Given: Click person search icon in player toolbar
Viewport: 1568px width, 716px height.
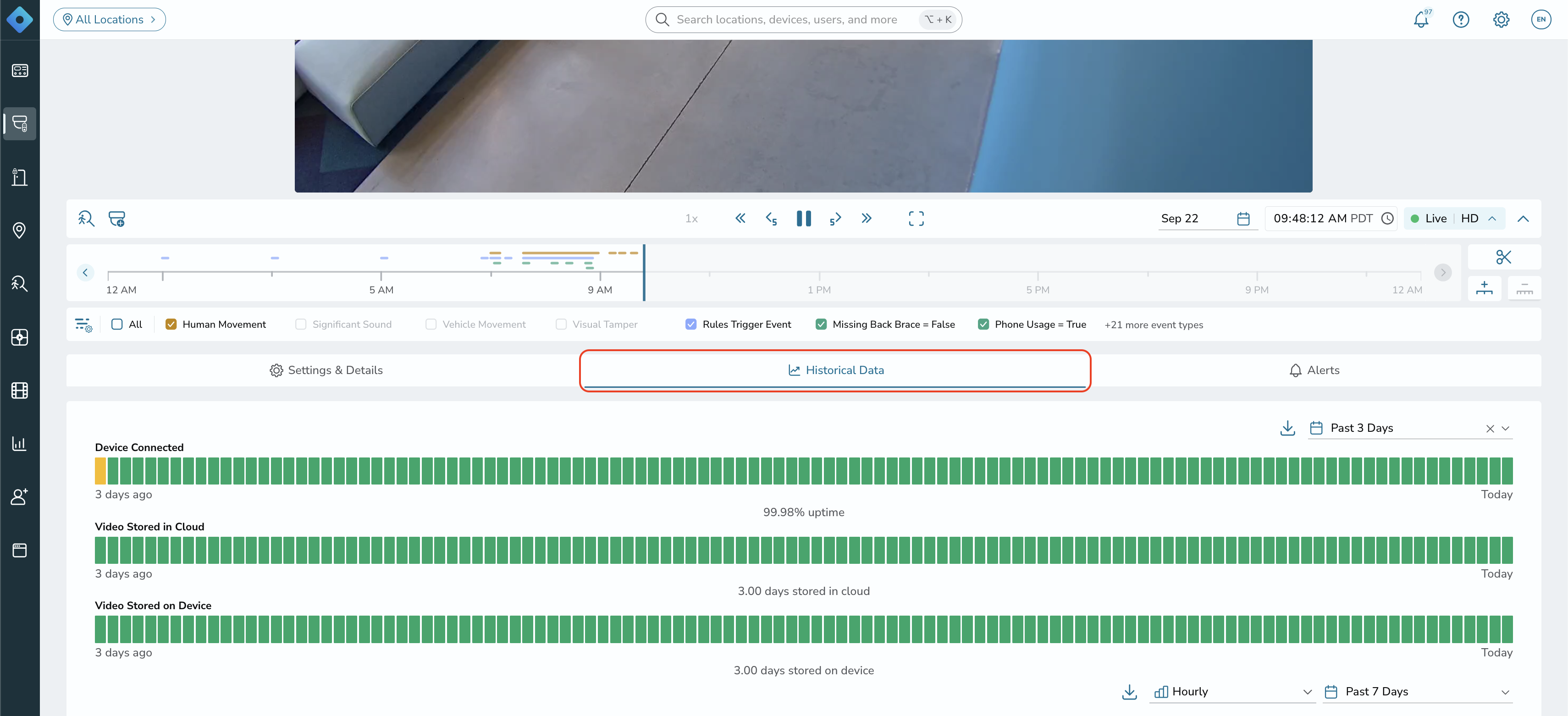Looking at the screenshot, I should pyautogui.click(x=86, y=218).
